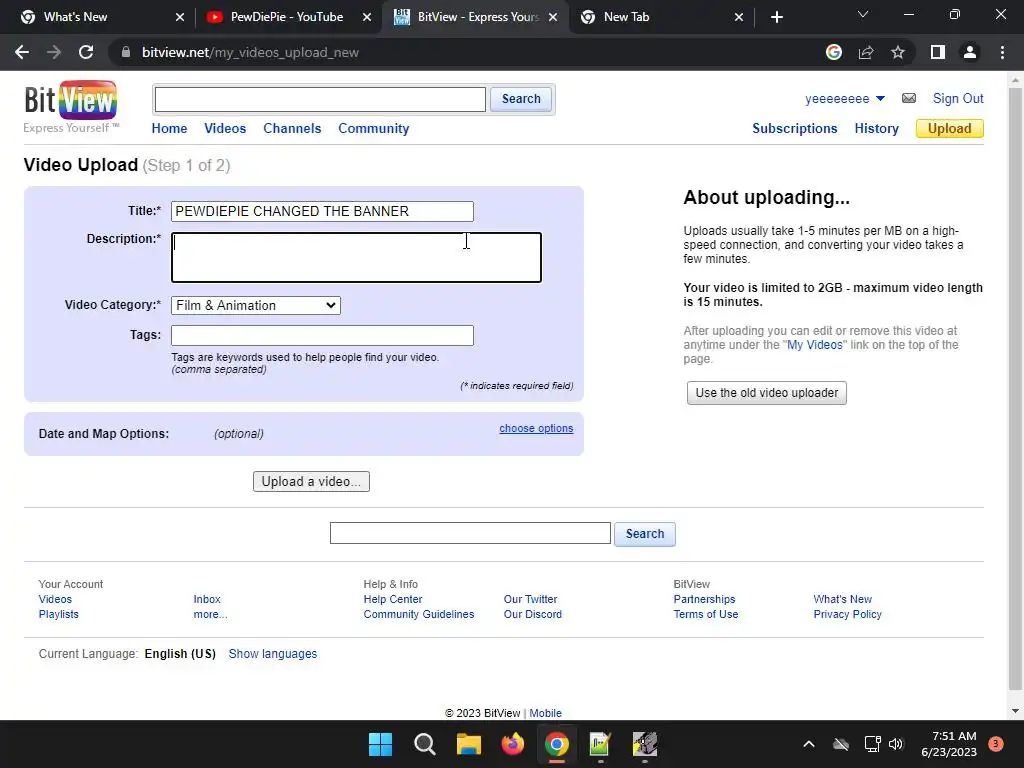1024x768 pixels.
Task: Open tab search chevron in title bar
Action: click(x=863, y=14)
